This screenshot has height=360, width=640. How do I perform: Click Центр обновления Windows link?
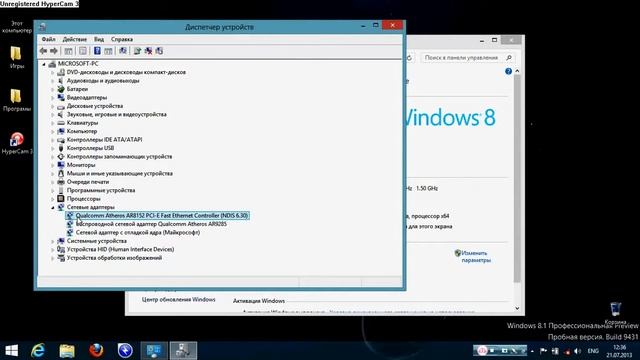[x=178, y=300]
